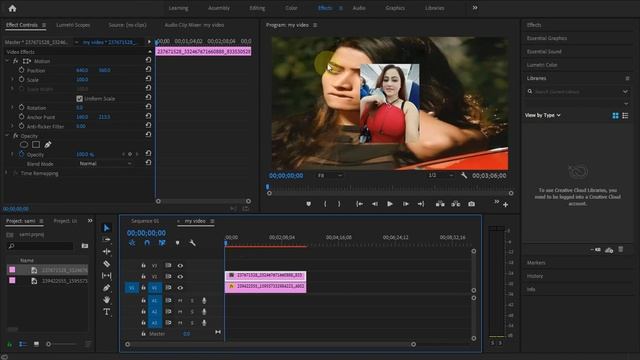
Task: Expand Time Remapping effect
Action: click(x=6, y=173)
